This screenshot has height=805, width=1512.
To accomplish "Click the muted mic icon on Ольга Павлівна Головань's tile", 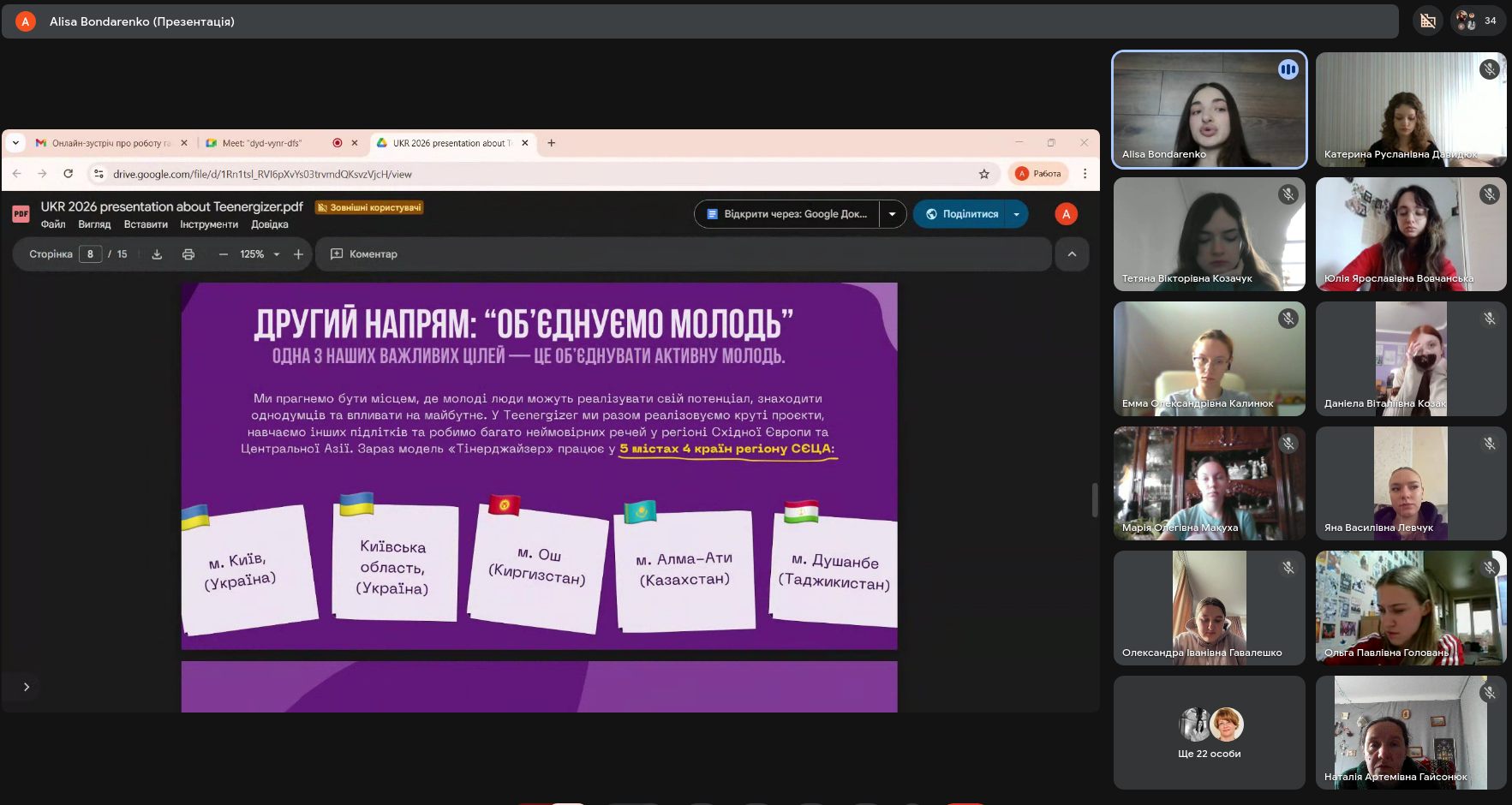I will point(1490,568).
